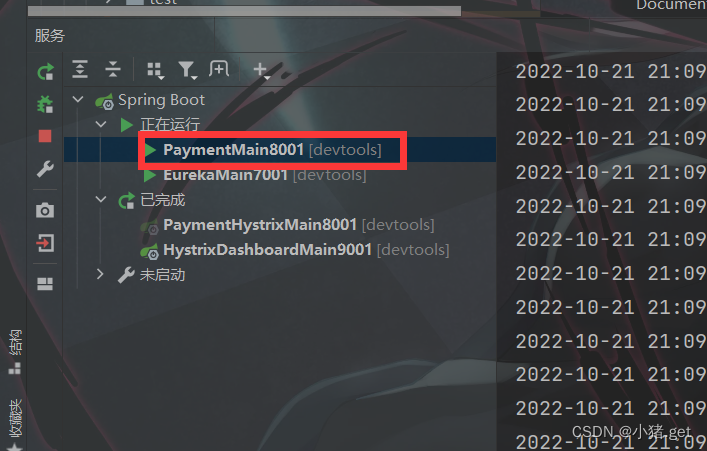Click the layout panel icon in sidebar
The image size is (707, 451).
[45, 284]
